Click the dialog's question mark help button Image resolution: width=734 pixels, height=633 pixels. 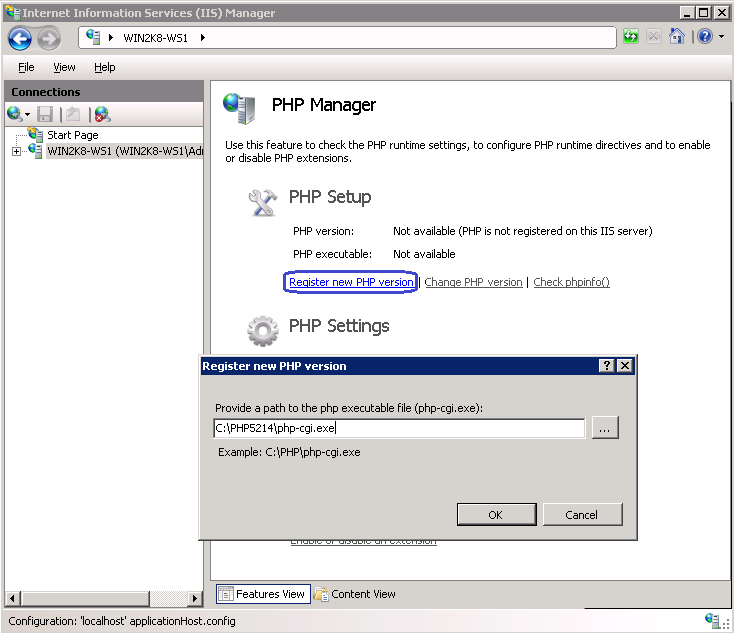click(x=606, y=366)
